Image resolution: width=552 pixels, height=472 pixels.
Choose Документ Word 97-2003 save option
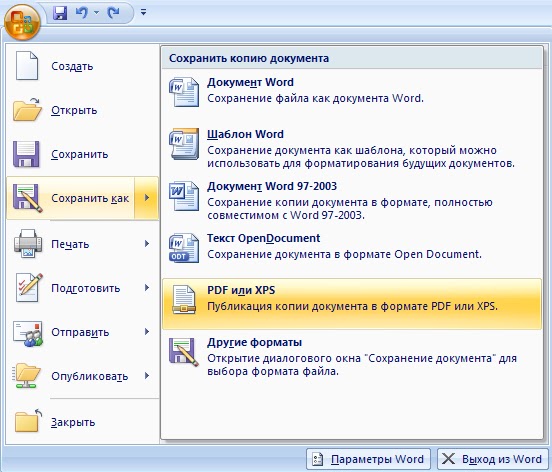point(352,201)
